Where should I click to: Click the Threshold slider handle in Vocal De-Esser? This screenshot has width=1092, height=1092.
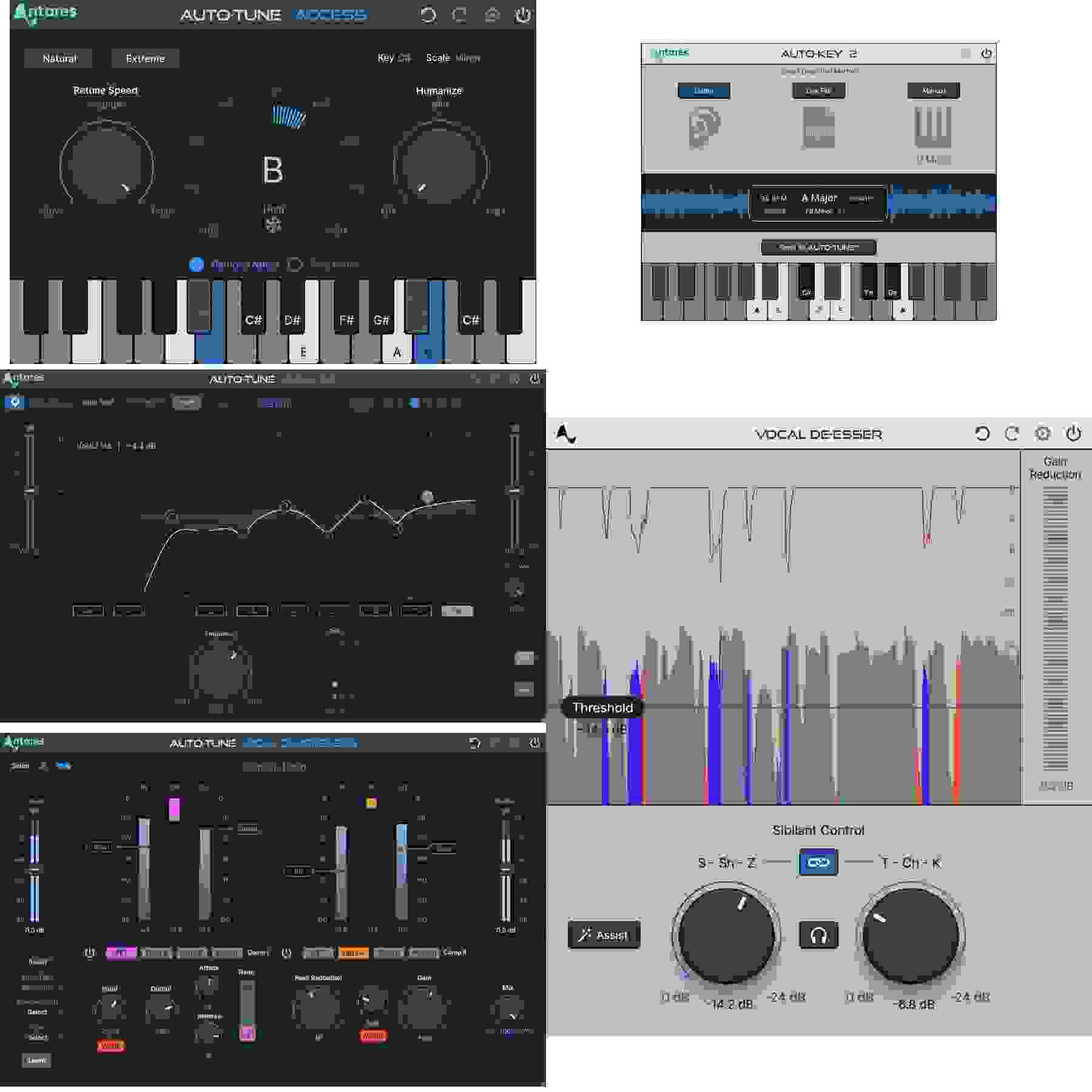point(603,707)
